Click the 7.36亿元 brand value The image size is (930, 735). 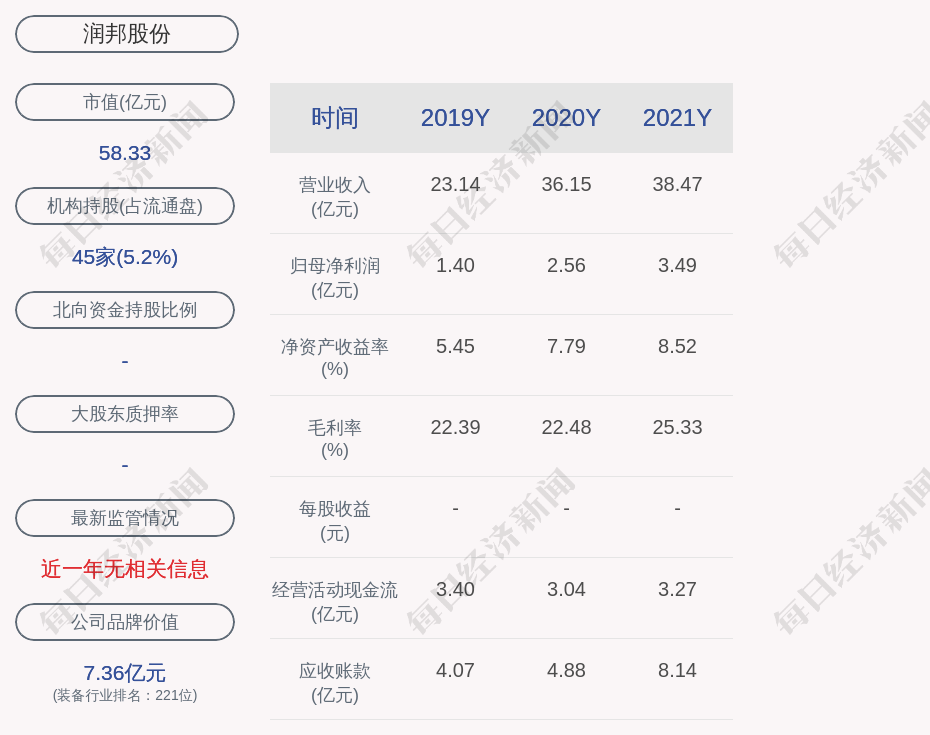coord(125,673)
